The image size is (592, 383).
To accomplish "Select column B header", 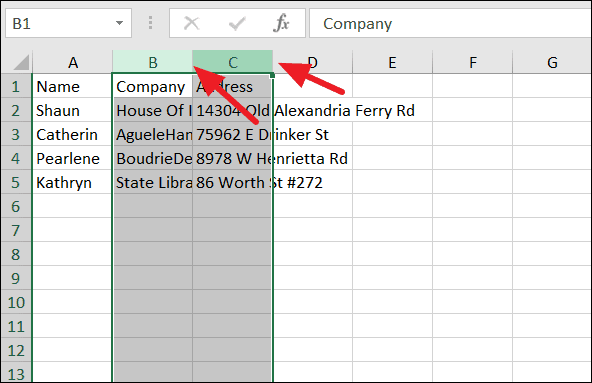I will pyautogui.click(x=153, y=62).
